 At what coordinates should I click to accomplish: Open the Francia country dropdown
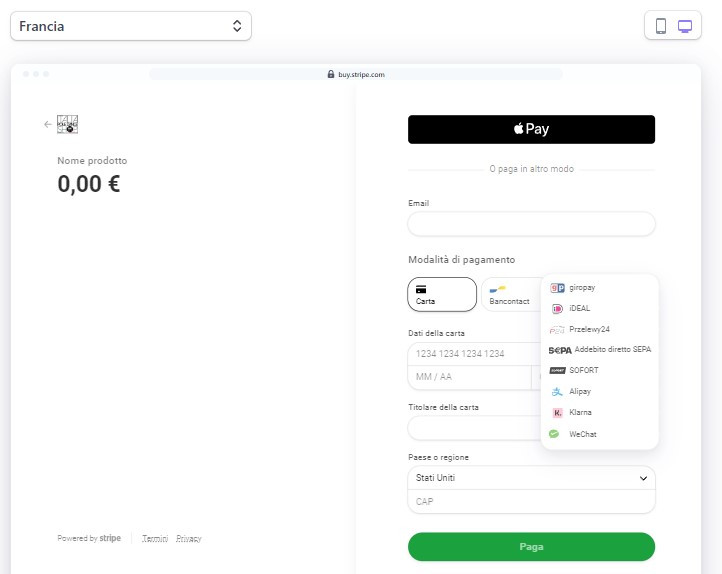(x=131, y=26)
